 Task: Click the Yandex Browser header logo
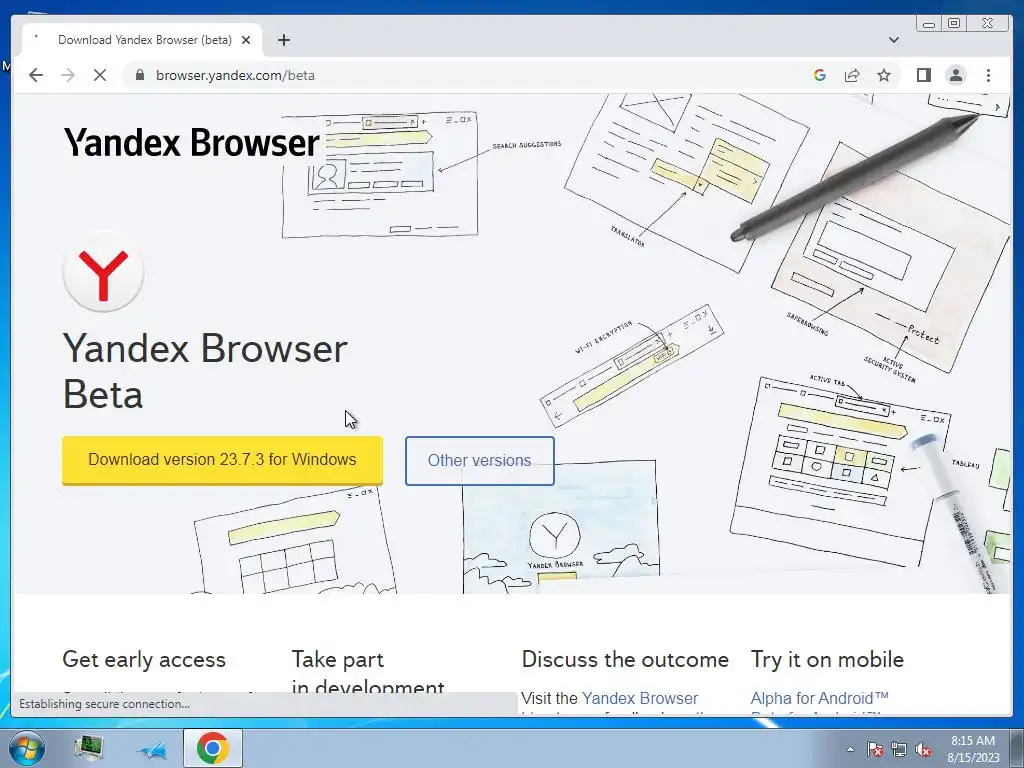tap(191, 142)
